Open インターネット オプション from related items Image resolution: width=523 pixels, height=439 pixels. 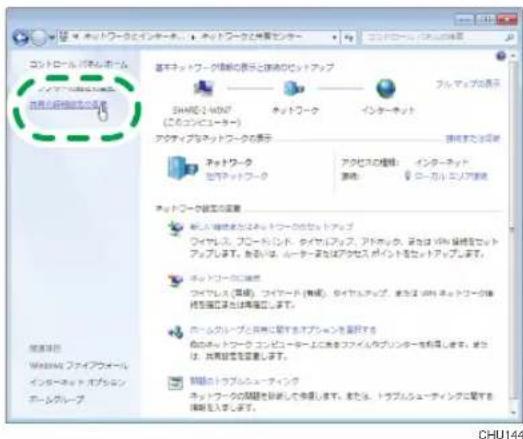78,382
